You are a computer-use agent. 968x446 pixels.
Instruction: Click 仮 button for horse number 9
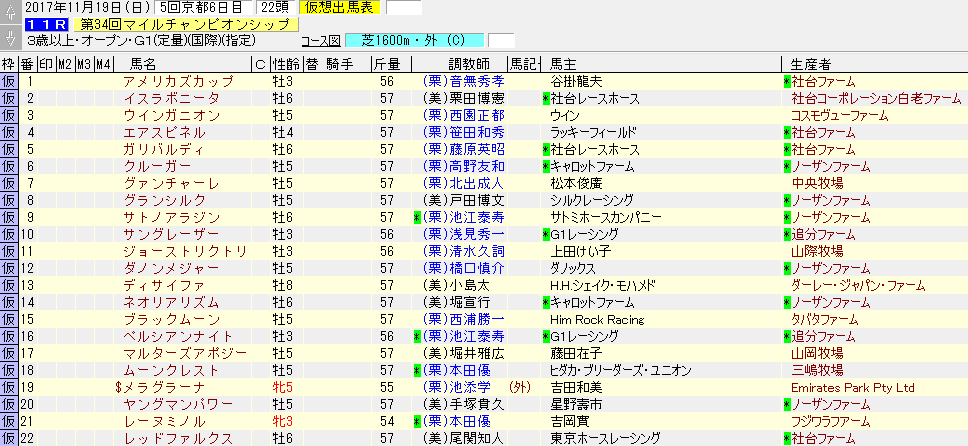tap(9, 217)
